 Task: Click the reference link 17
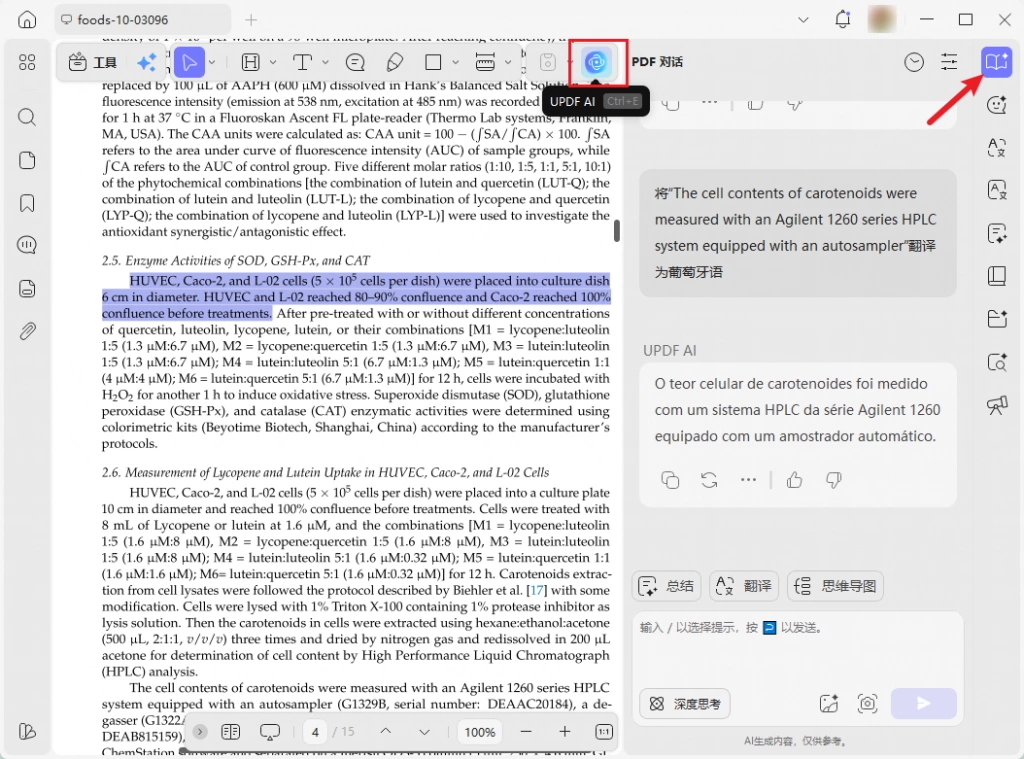(x=536, y=590)
